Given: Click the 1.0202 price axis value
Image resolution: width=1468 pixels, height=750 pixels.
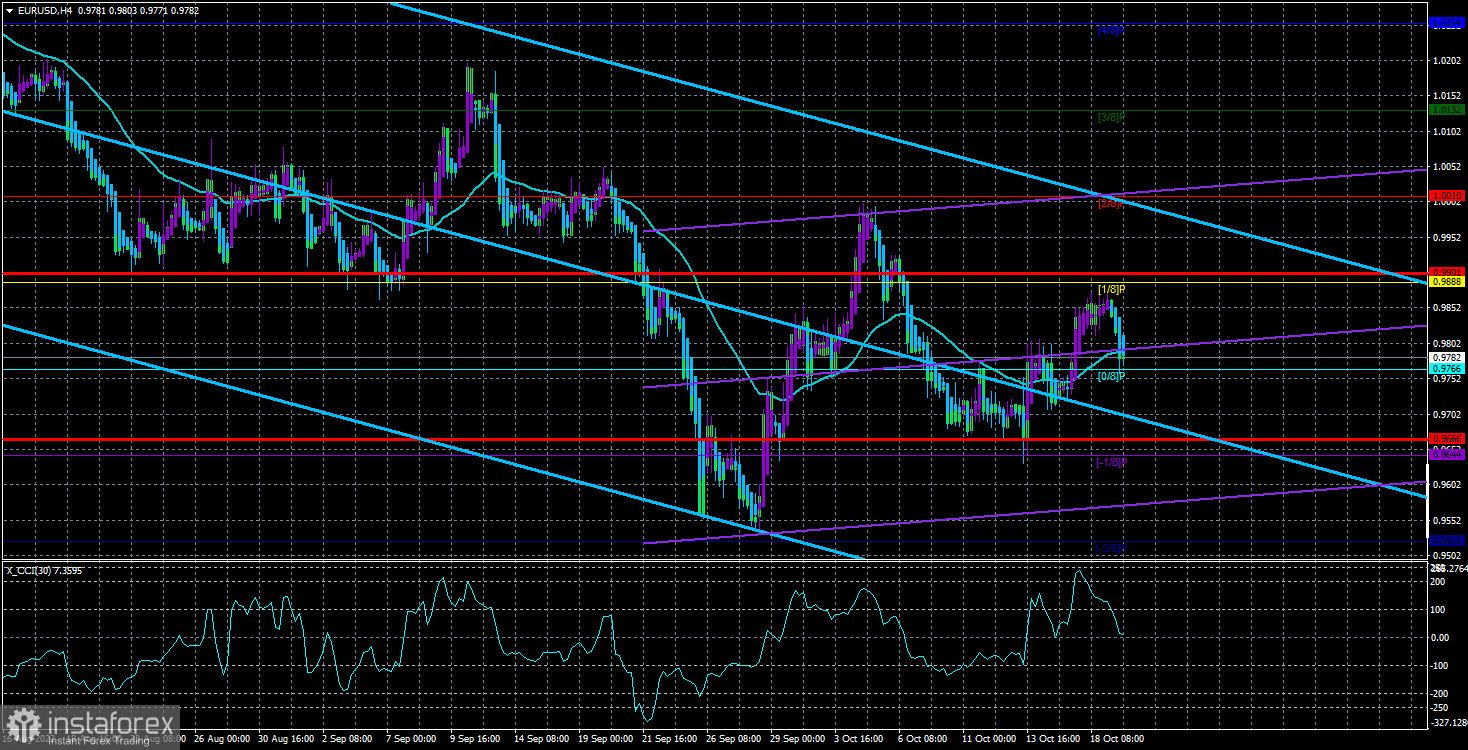Looking at the screenshot, I should [x=1447, y=61].
